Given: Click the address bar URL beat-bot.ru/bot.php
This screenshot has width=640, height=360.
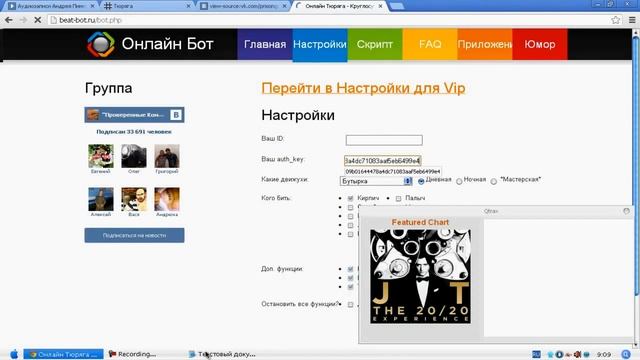Looking at the screenshot, I should 91,20.
